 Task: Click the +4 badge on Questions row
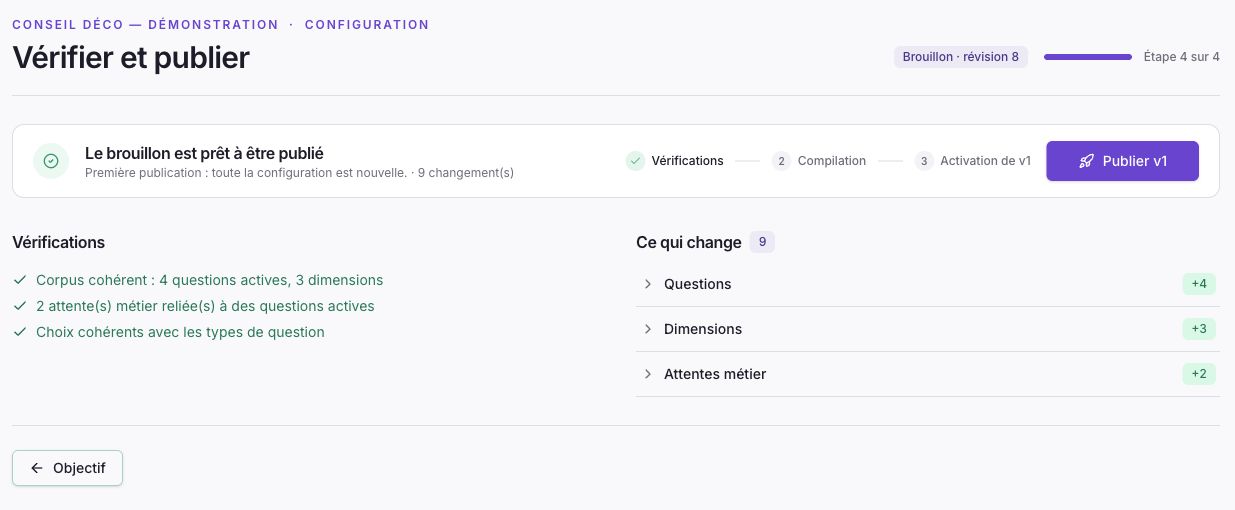tap(1199, 284)
